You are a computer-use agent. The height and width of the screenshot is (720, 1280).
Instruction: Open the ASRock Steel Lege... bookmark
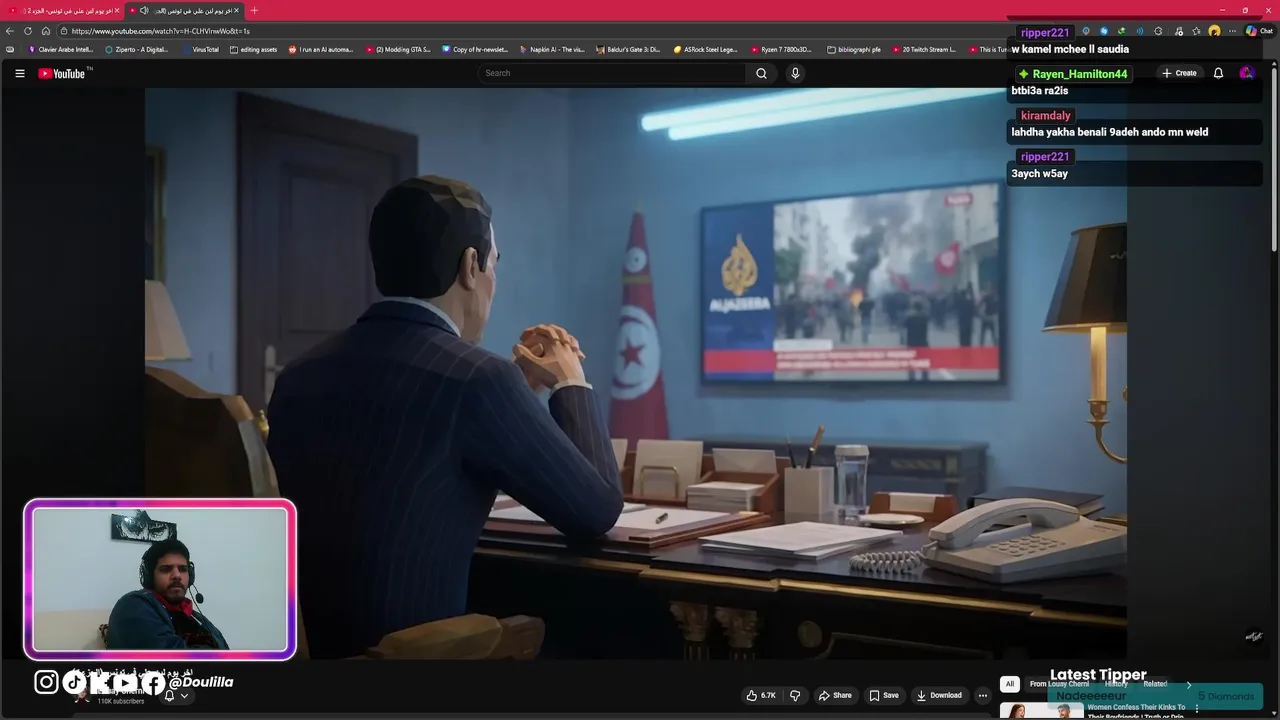(x=706, y=49)
